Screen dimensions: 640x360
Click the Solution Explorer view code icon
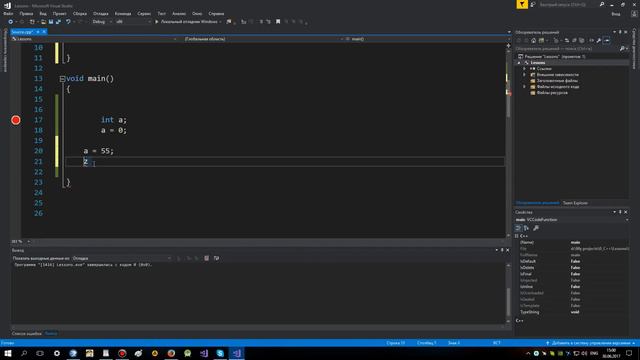click(591, 40)
